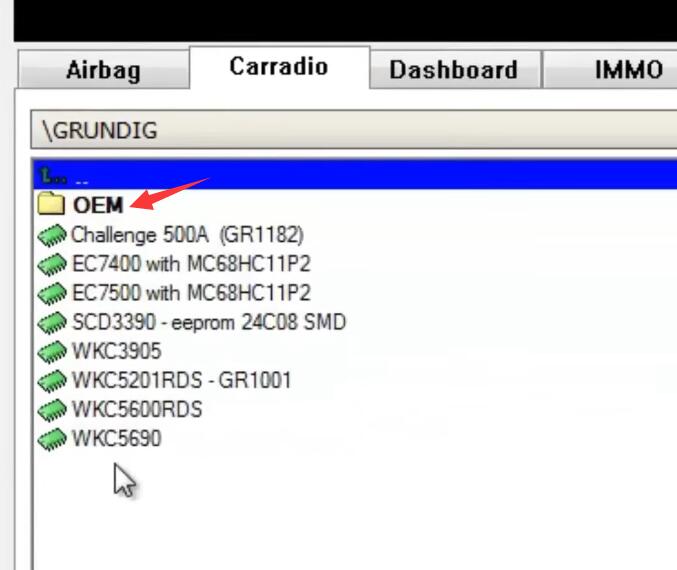Pick SCD3390 - eeprom 24C08 SMD text
677x570 pixels.
[x=209, y=322]
